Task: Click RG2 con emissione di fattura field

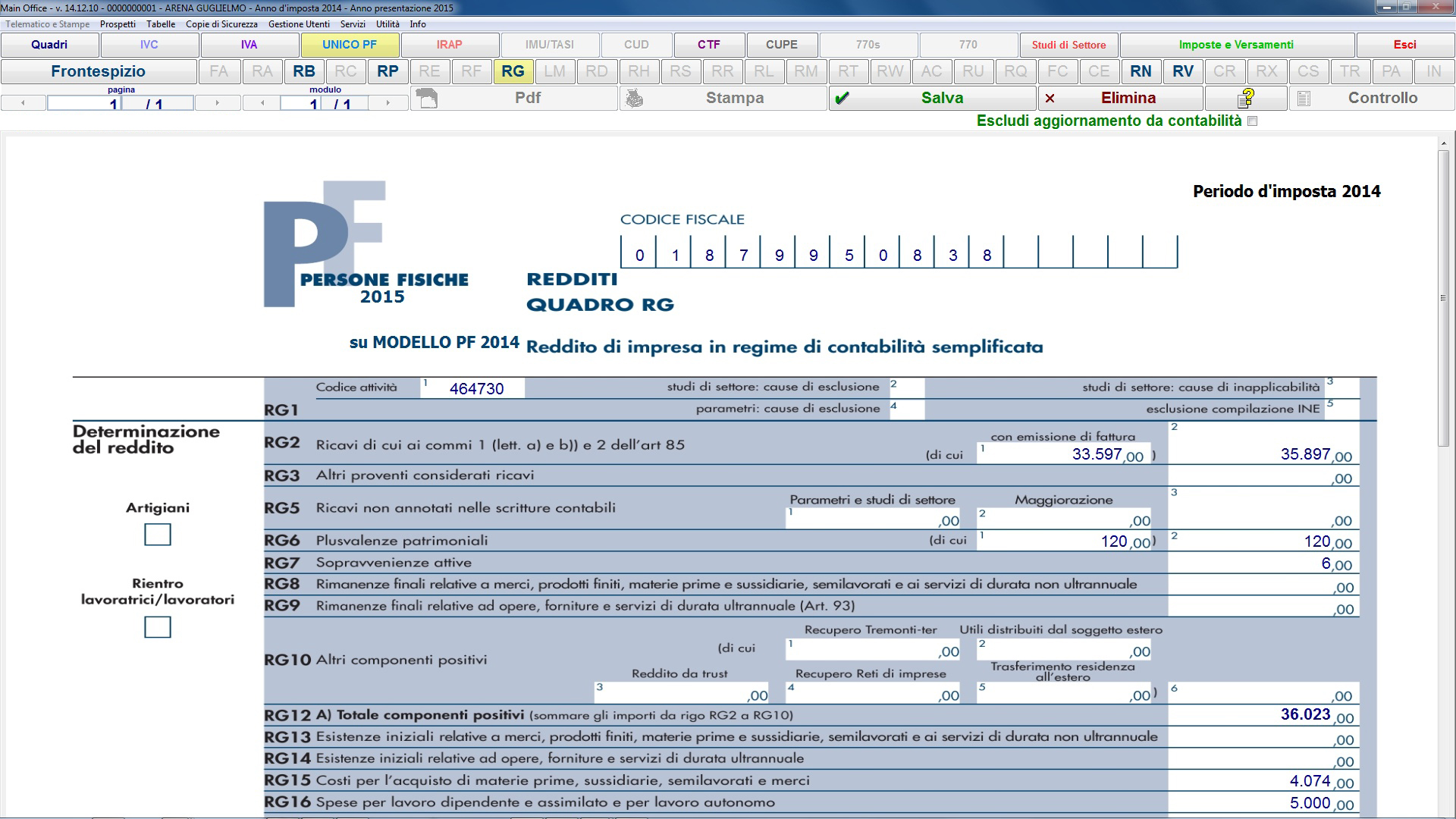Action: click(1064, 453)
